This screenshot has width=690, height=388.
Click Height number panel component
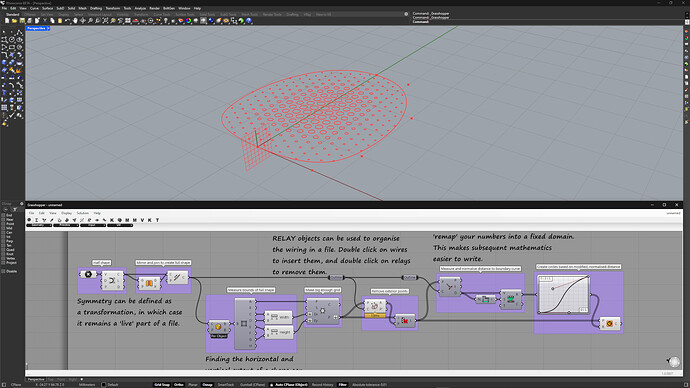point(279,332)
